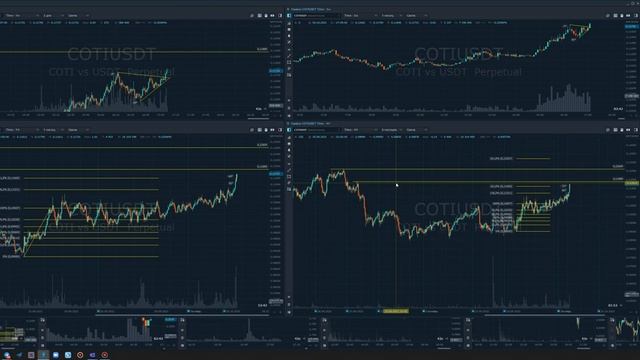Click the scale mode label at top-right chart's bottom corner
The image size is (640, 360).
point(618,109)
